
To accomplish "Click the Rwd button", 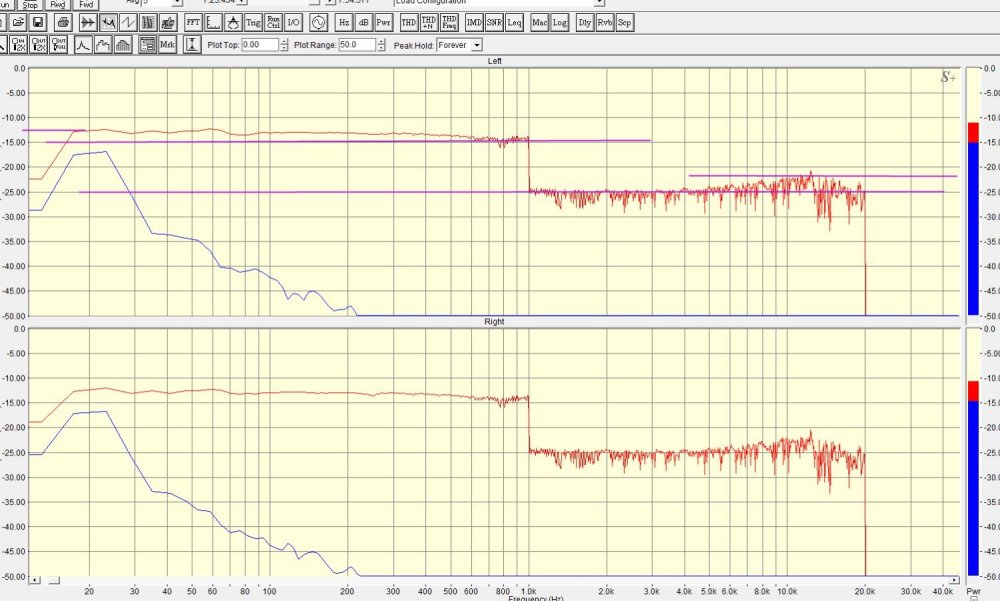I will pyautogui.click(x=58, y=4).
